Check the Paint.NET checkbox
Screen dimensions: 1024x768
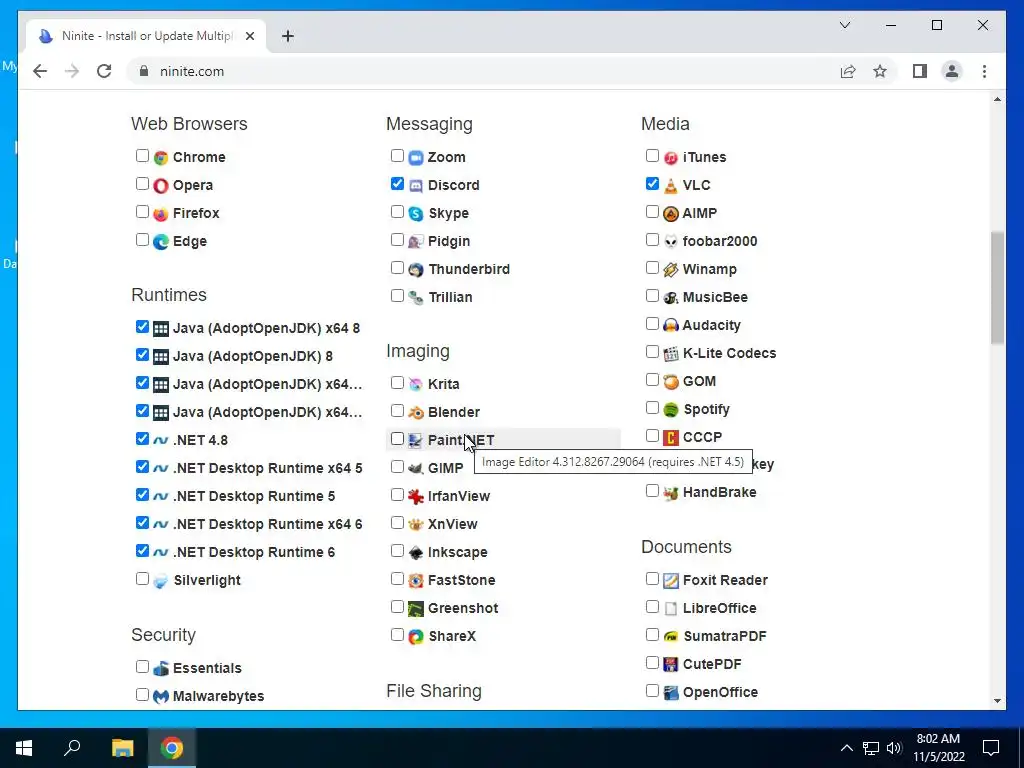point(397,438)
